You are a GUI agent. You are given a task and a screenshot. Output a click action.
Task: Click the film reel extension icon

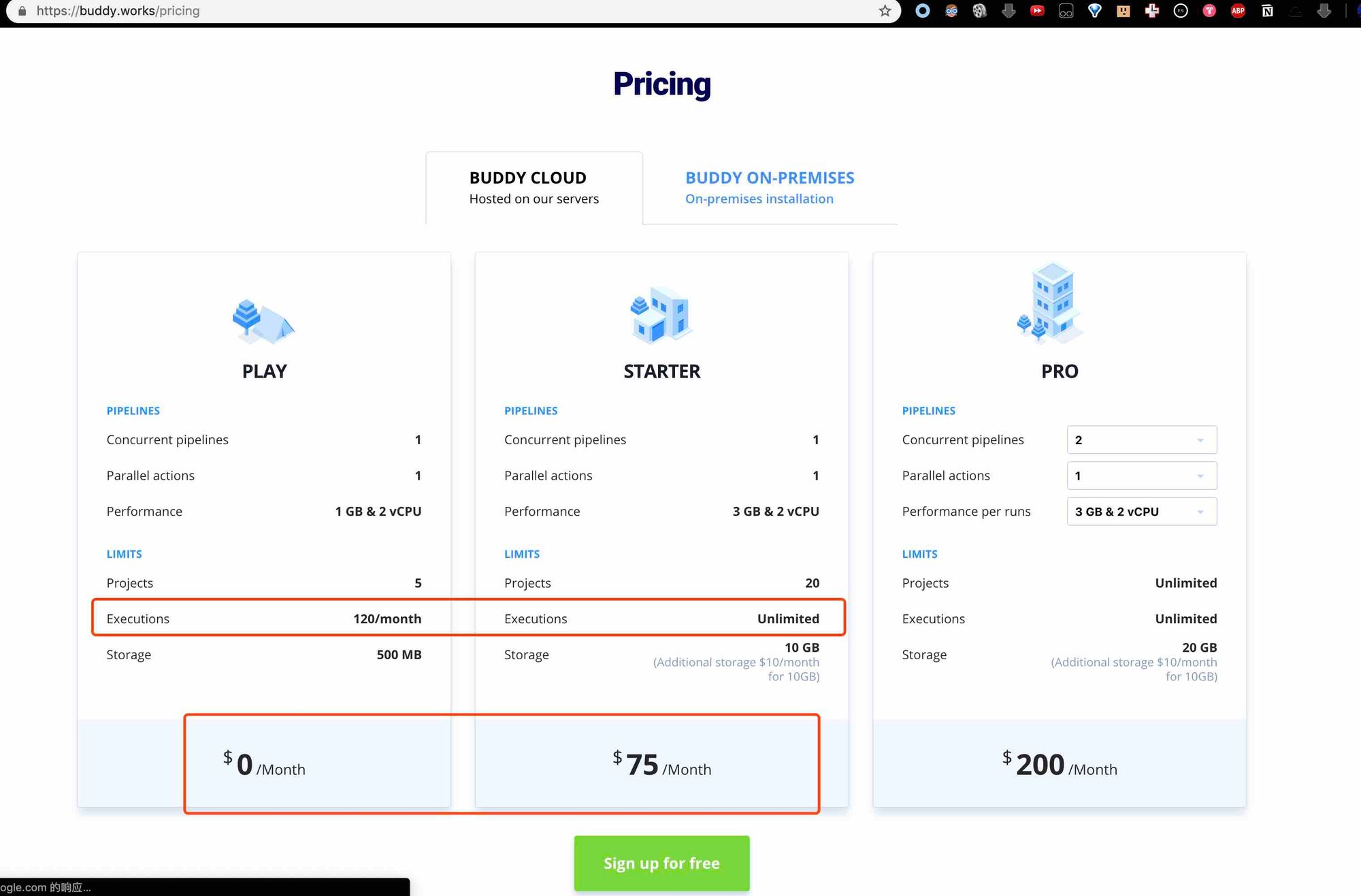(980, 11)
